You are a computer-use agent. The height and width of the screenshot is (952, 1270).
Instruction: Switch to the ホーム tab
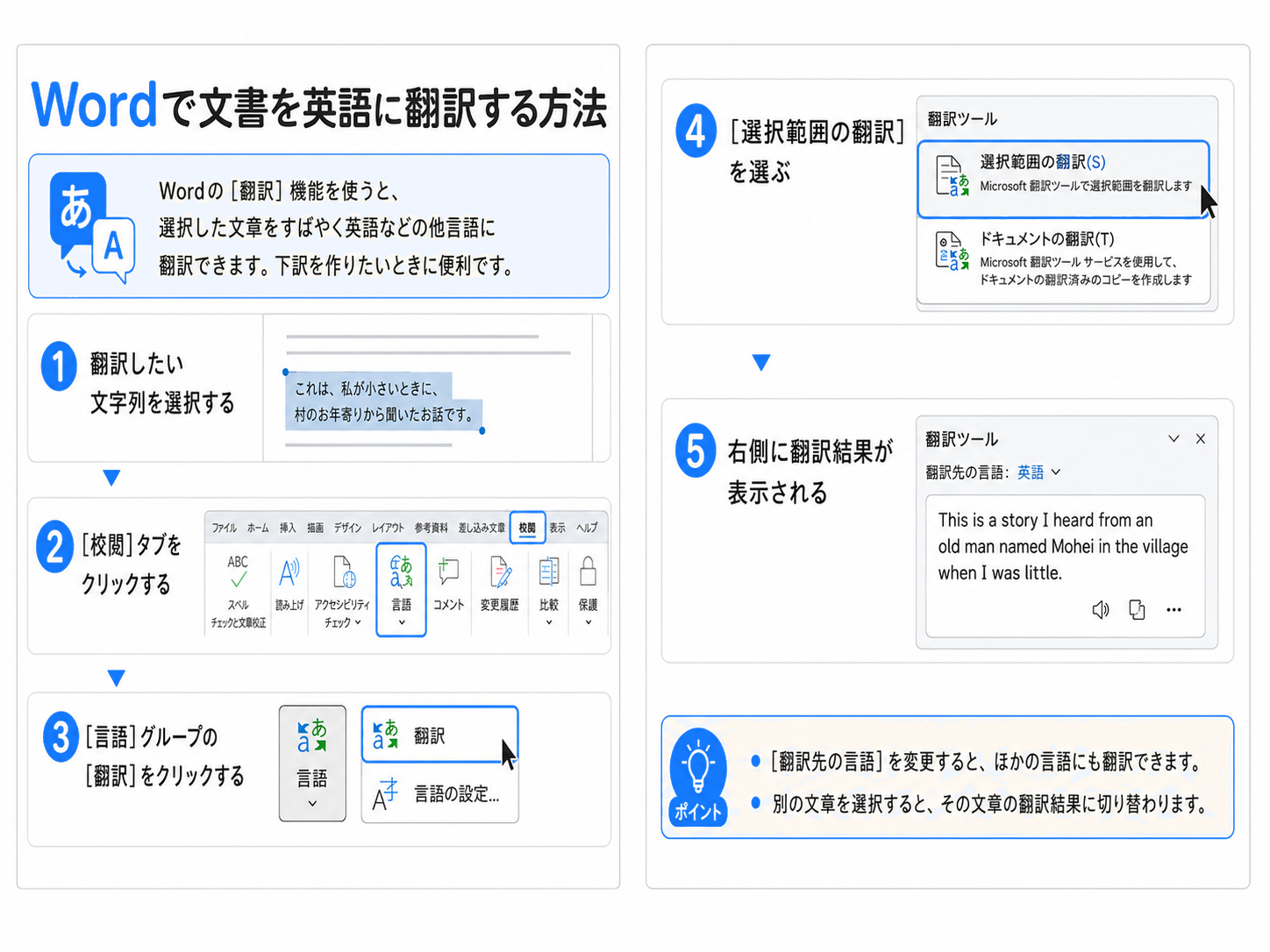[258, 528]
